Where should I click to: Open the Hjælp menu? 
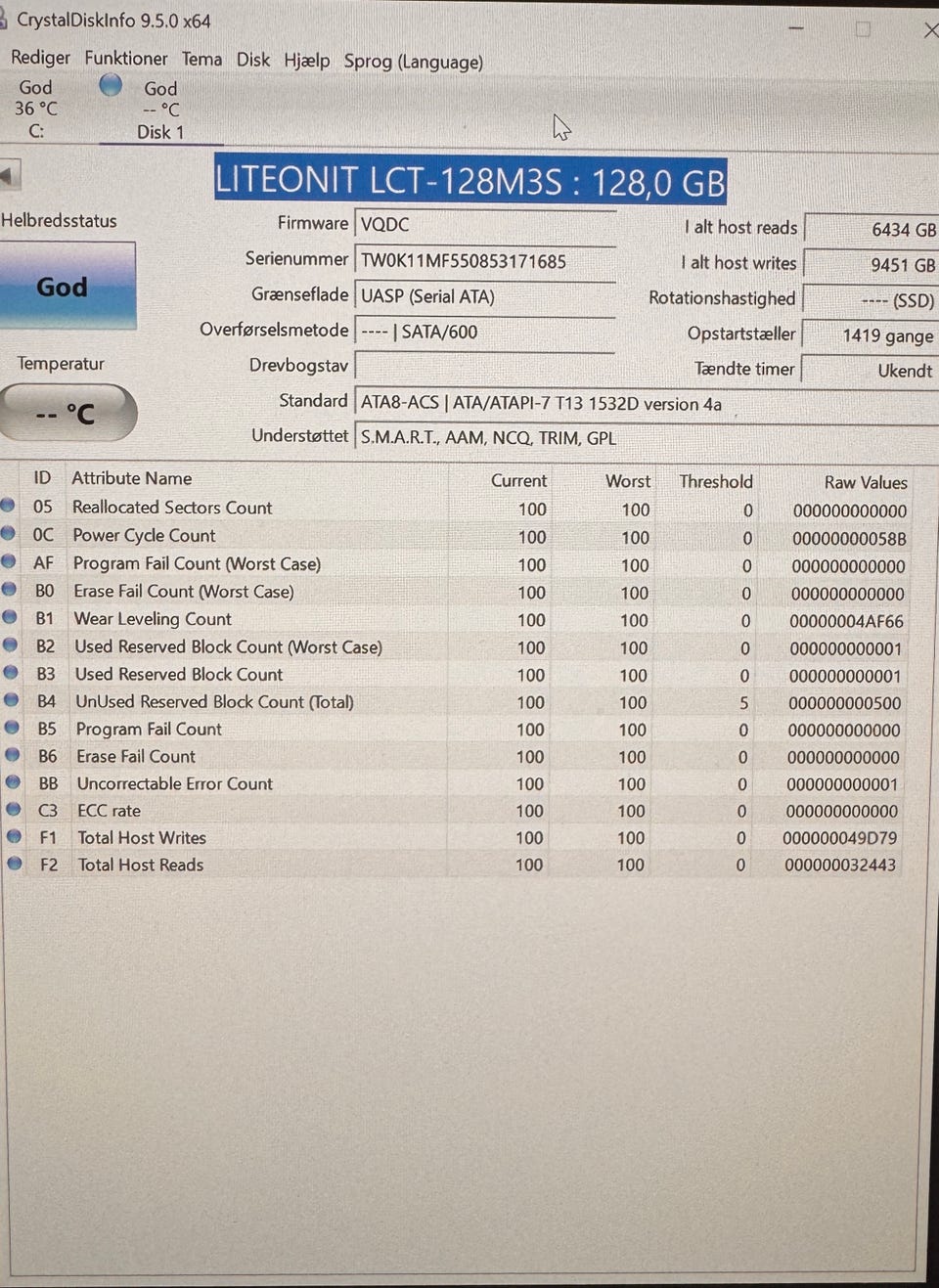tap(307, 61)
